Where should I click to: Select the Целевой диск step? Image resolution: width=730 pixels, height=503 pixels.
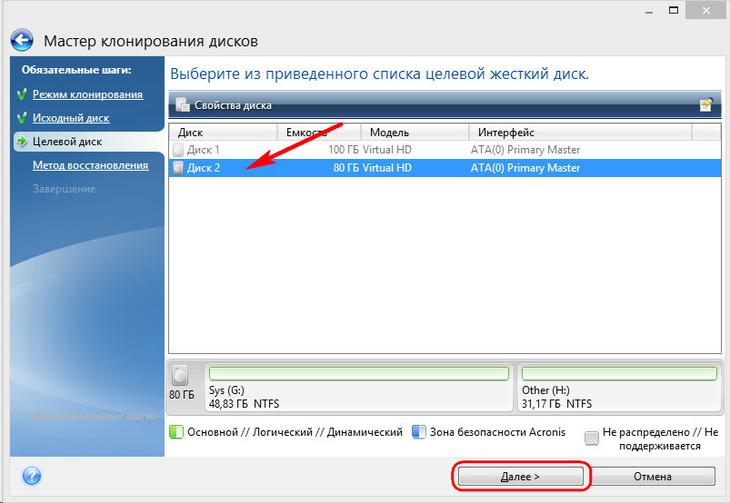tap(67, 142)
